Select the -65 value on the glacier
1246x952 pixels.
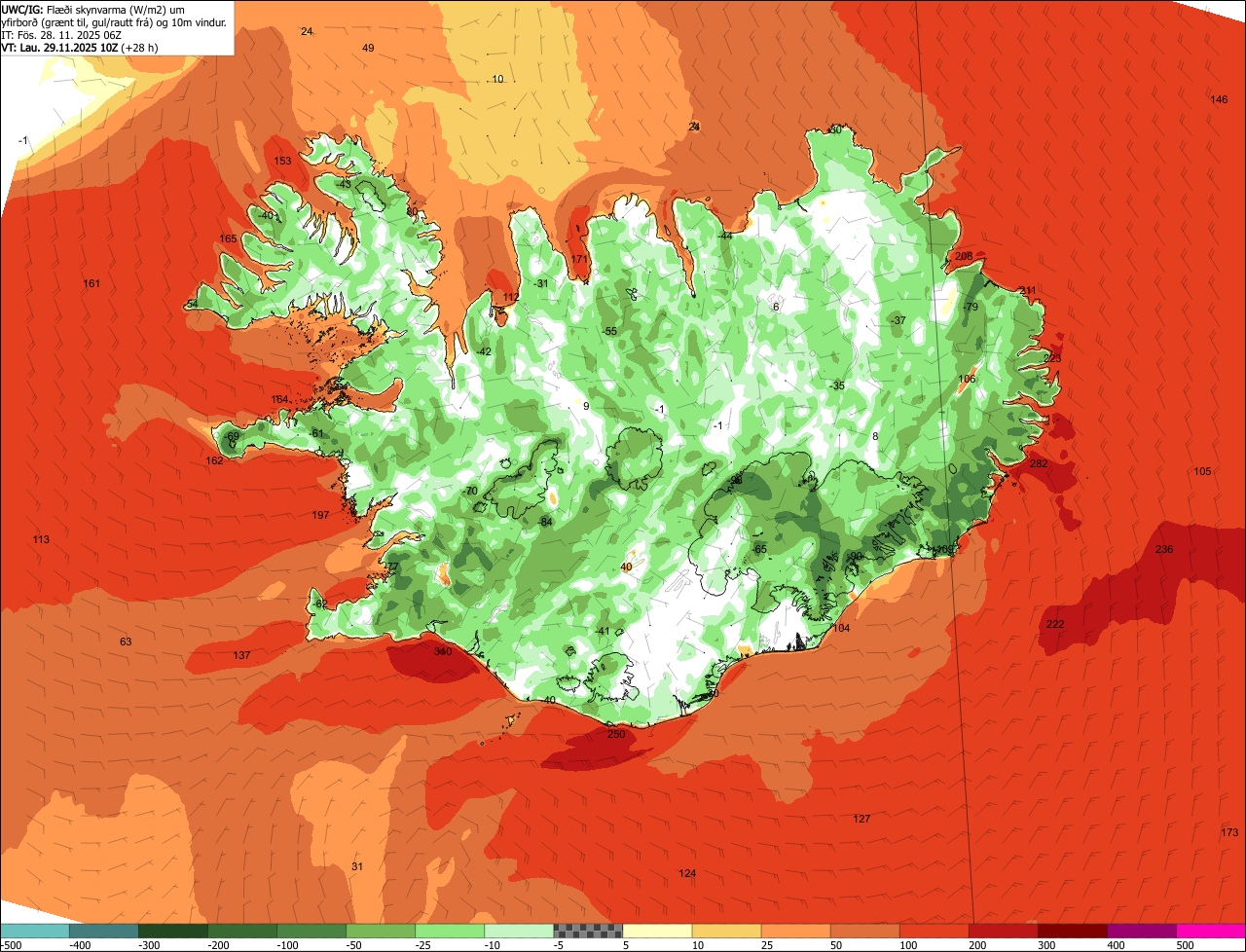click(x=759, y=549)
